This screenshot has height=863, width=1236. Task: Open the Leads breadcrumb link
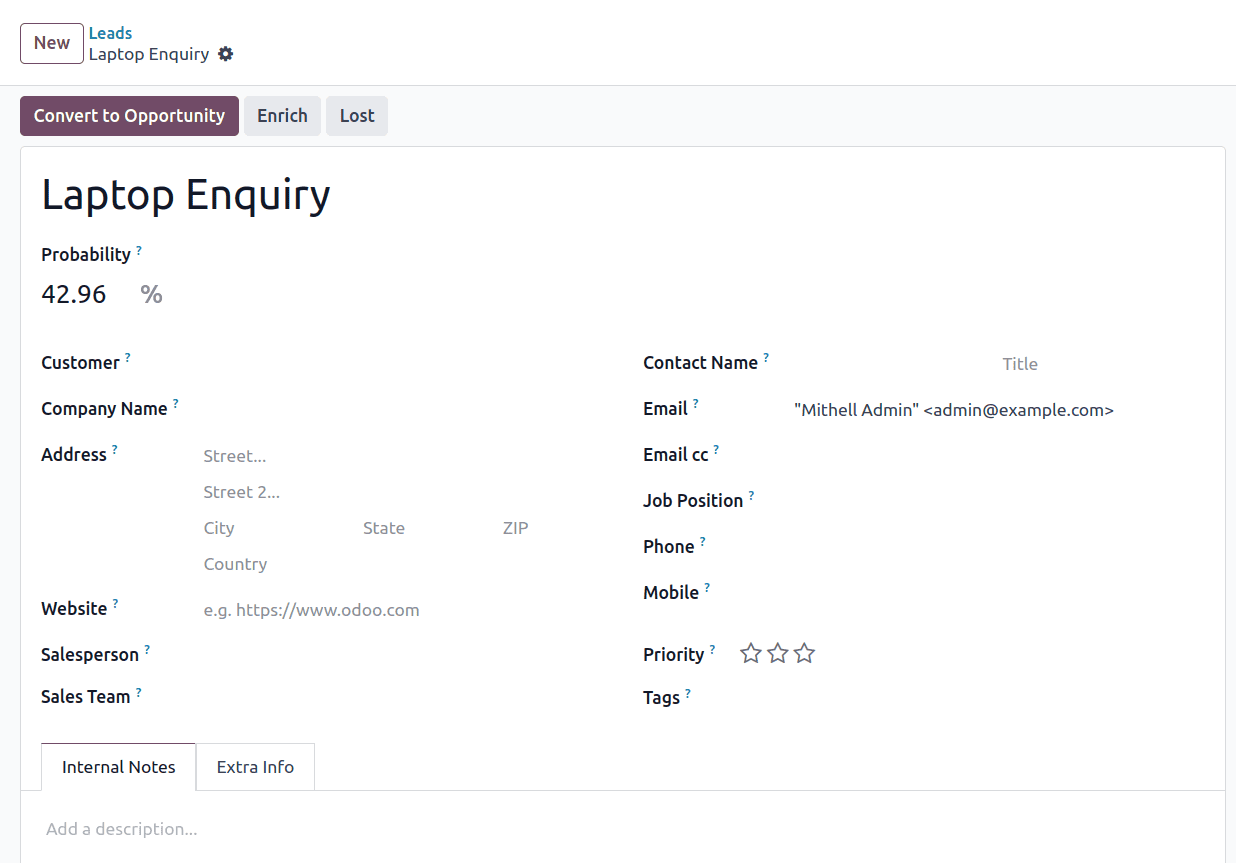coord(110,33)
